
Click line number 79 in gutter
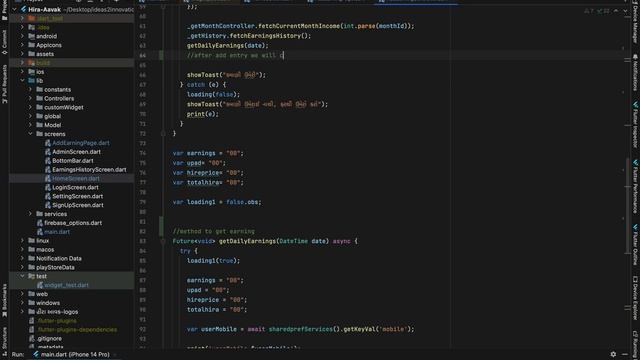(142, 202)
